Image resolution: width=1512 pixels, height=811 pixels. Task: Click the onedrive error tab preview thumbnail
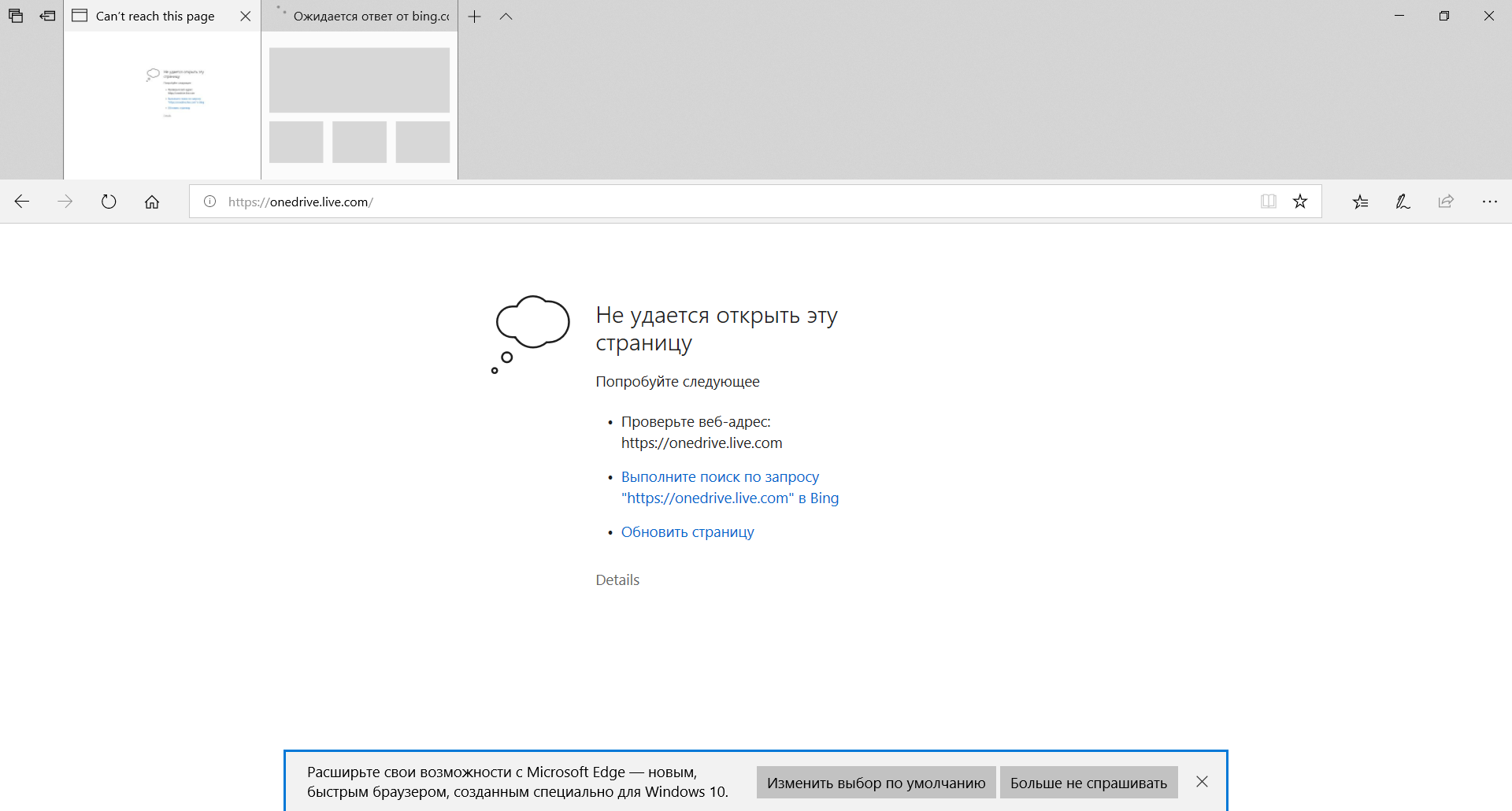coord(162,105)
